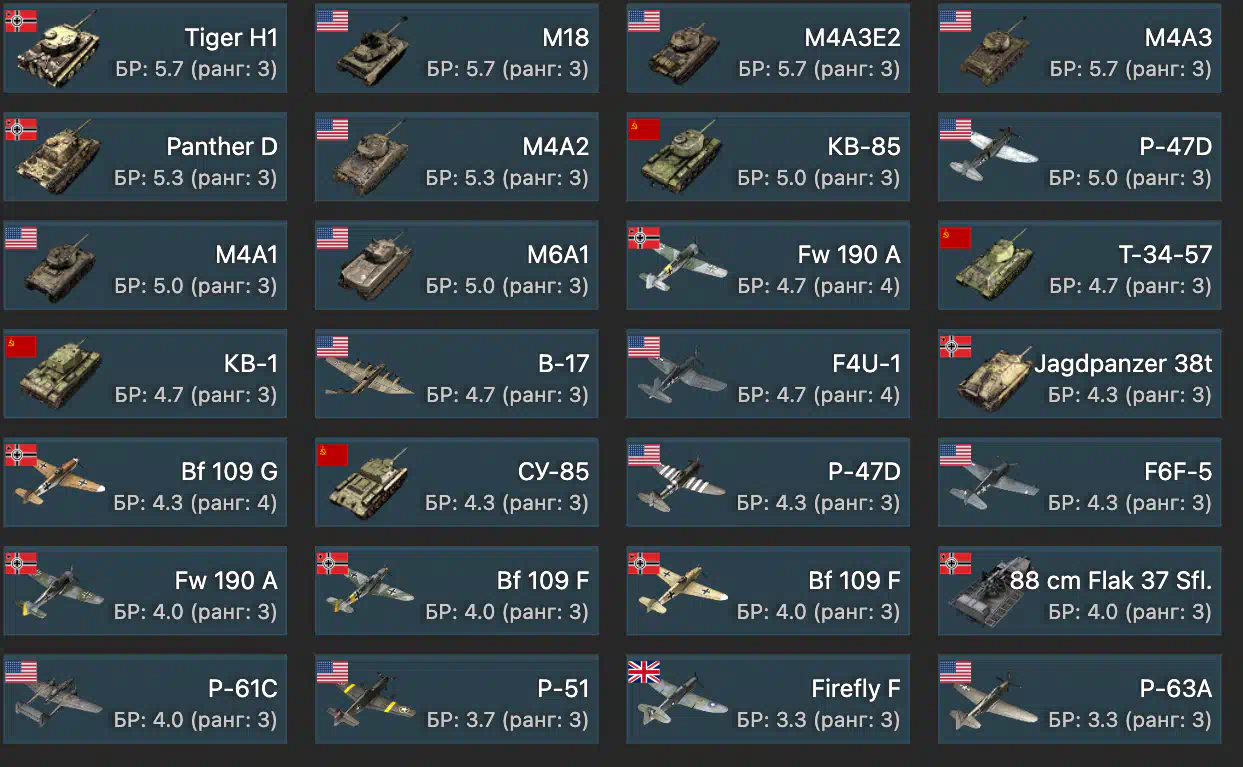Open the 88 cm Flak 37 Sfl. card

pyautogui.click(x=1079, y=591)
